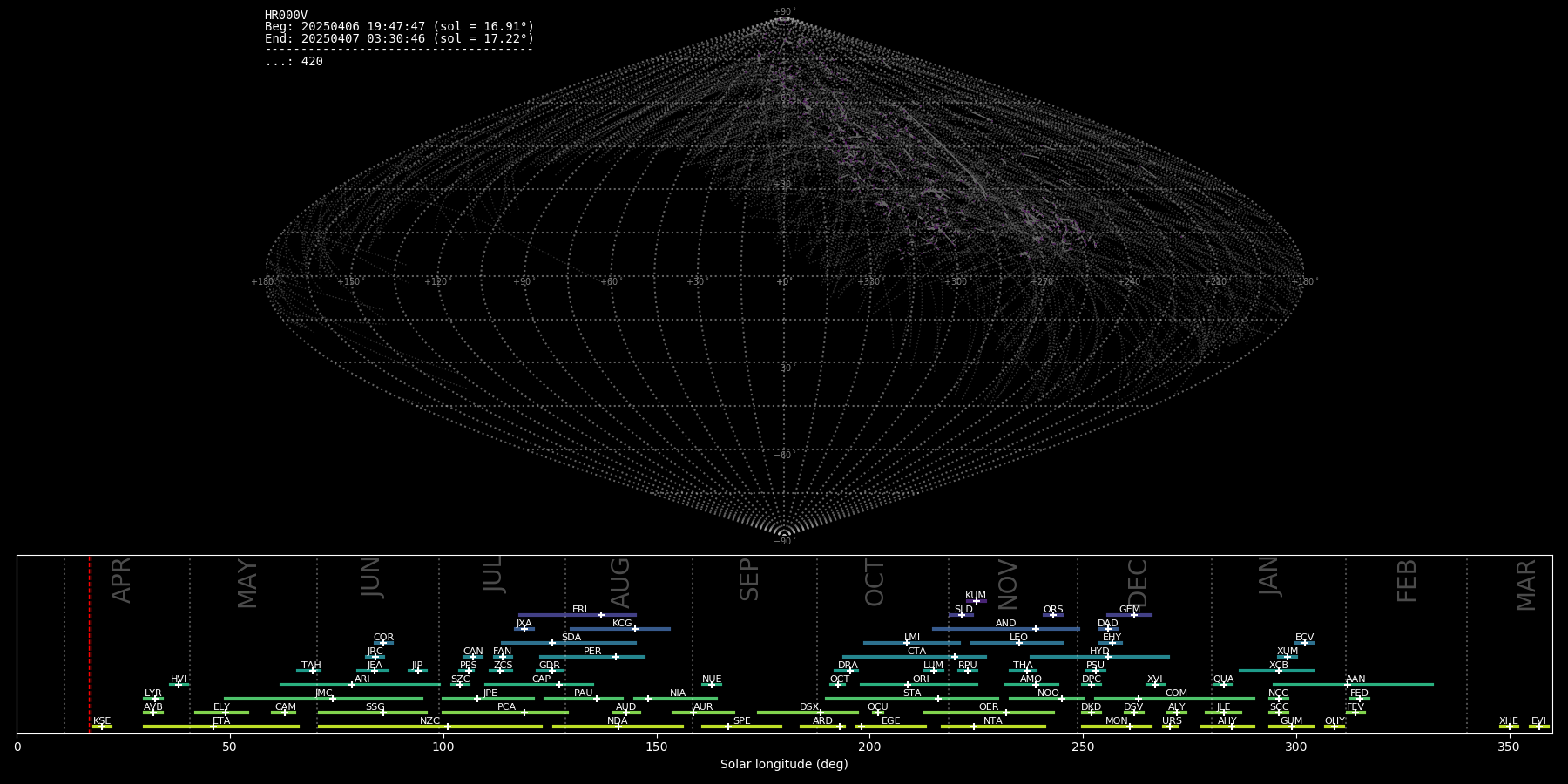This screenshot has width=1568, height=784.
Task: Click the ECV shower label
Action: point(1304,638)
